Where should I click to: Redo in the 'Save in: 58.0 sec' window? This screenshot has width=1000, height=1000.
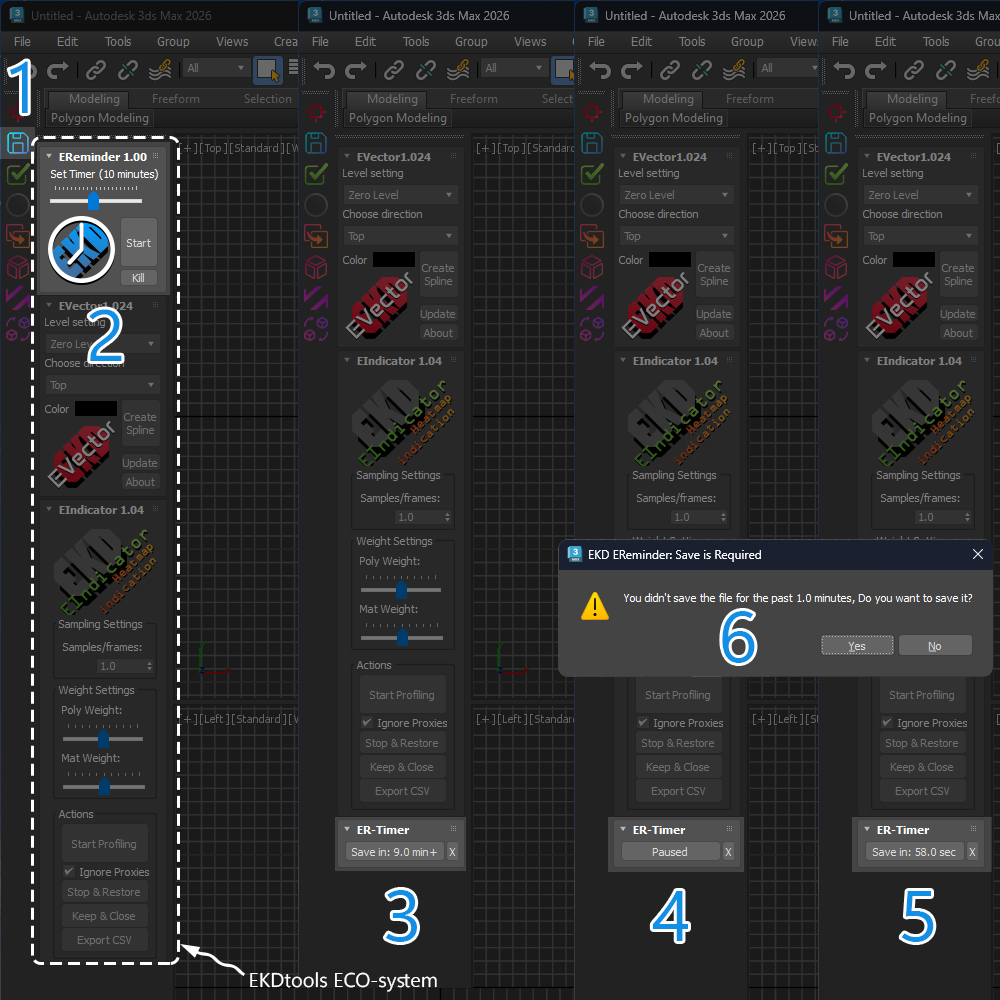[876, 70]
